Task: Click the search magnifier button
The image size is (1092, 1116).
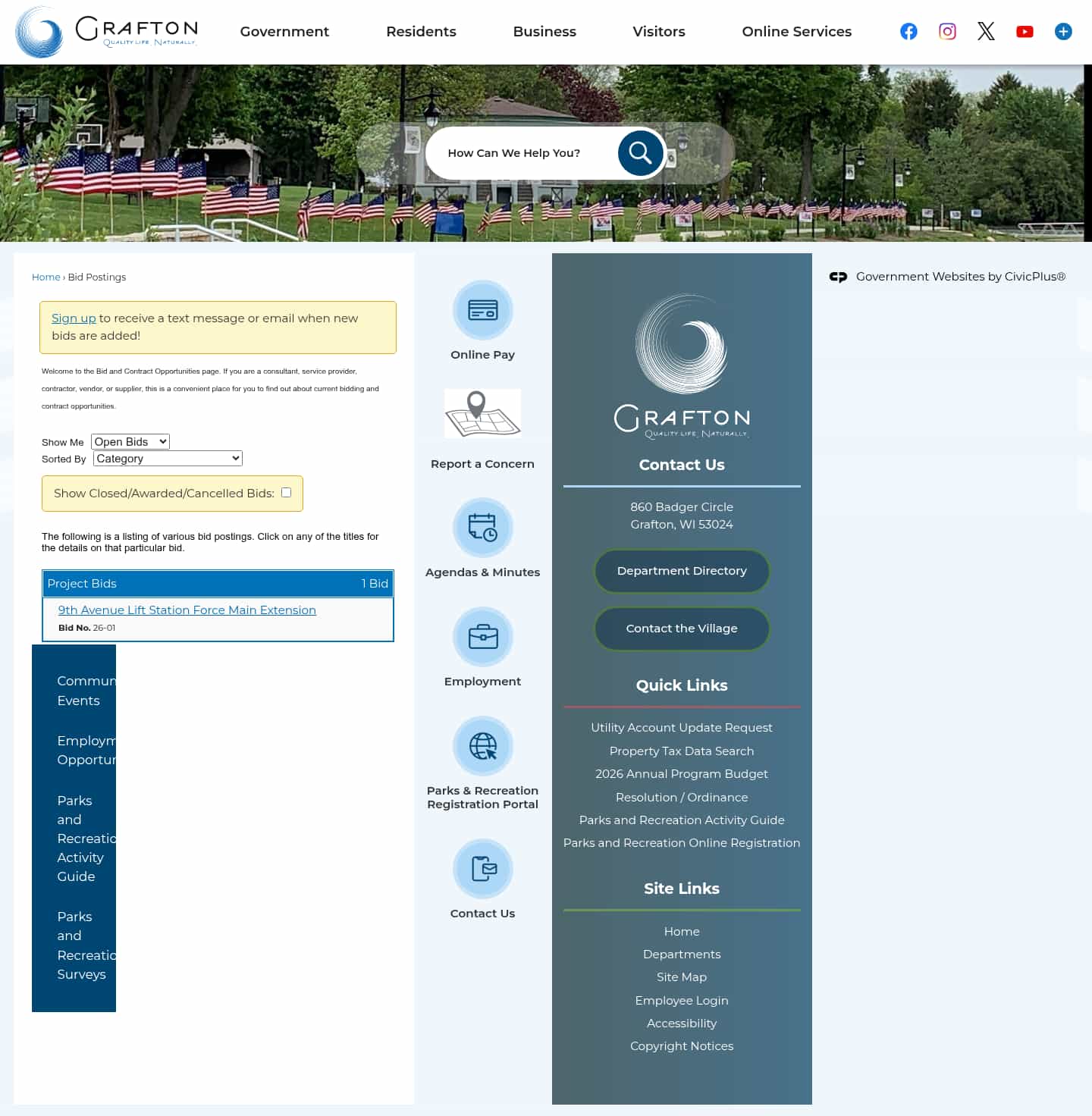Action: pyautogui.click(x=639, y=152)
